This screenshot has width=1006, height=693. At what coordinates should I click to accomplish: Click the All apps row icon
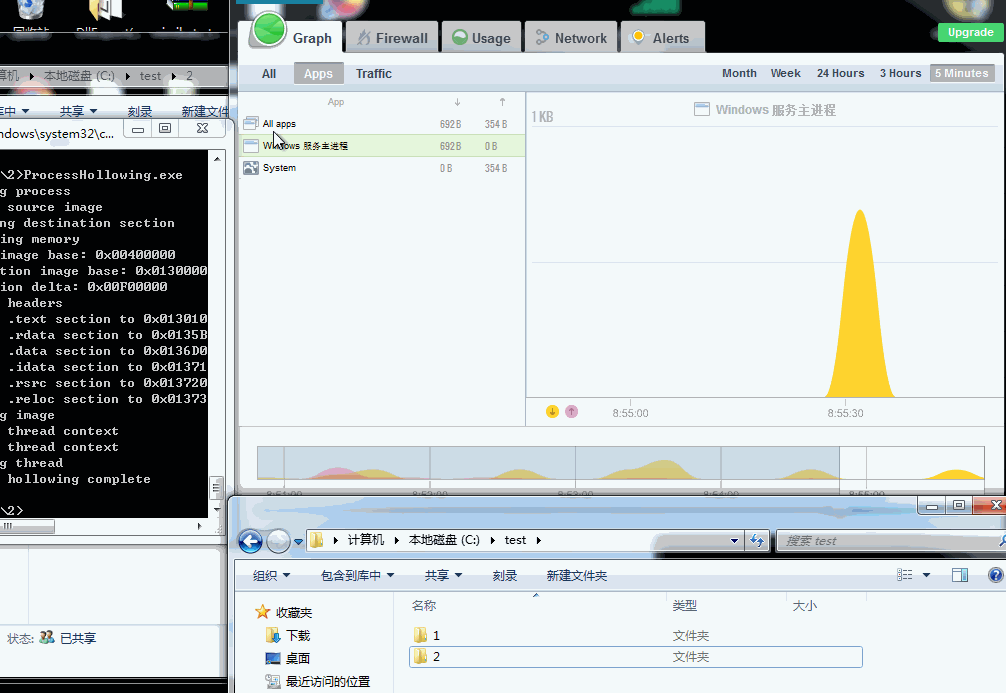pos(251,123)
